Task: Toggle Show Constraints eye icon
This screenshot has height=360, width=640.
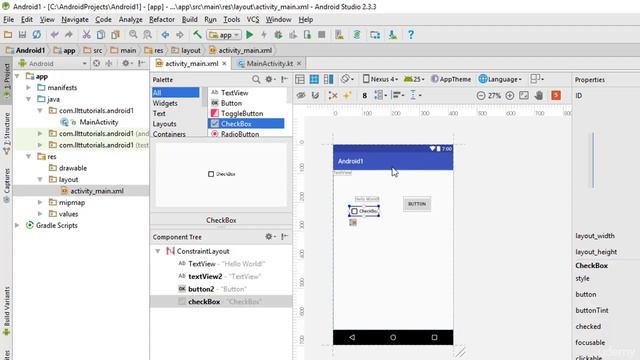Action: 301,96
